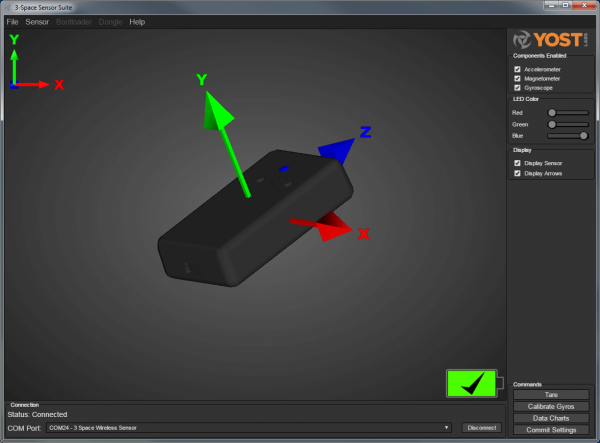Click the Blue LED color slider handle
The height and width of the screenshot is (443, 600).
pos(584,135)
